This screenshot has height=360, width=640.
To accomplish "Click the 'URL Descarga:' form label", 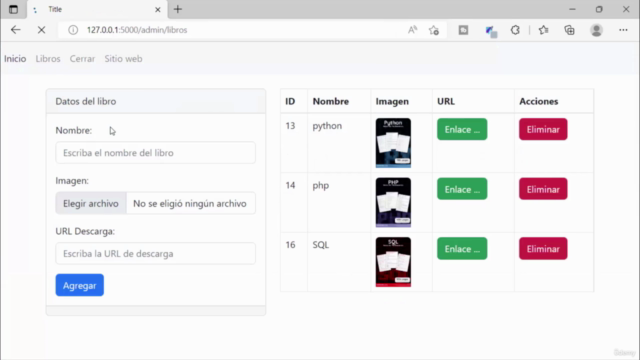I will click(85, 231).
